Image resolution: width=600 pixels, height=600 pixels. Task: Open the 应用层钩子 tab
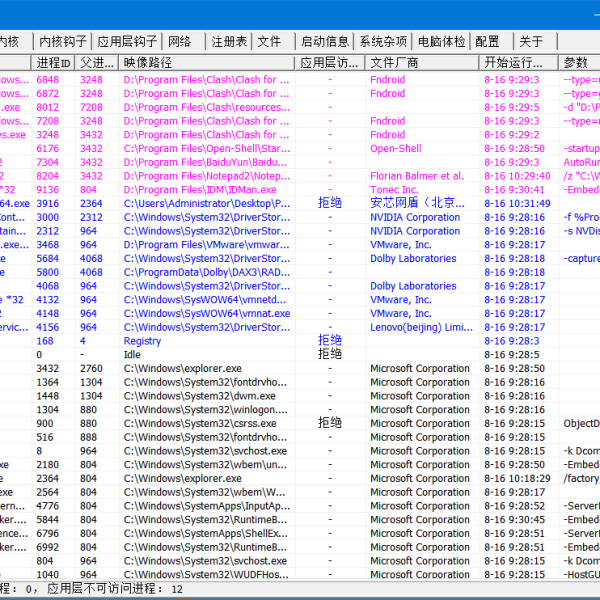tap(127, 41)
